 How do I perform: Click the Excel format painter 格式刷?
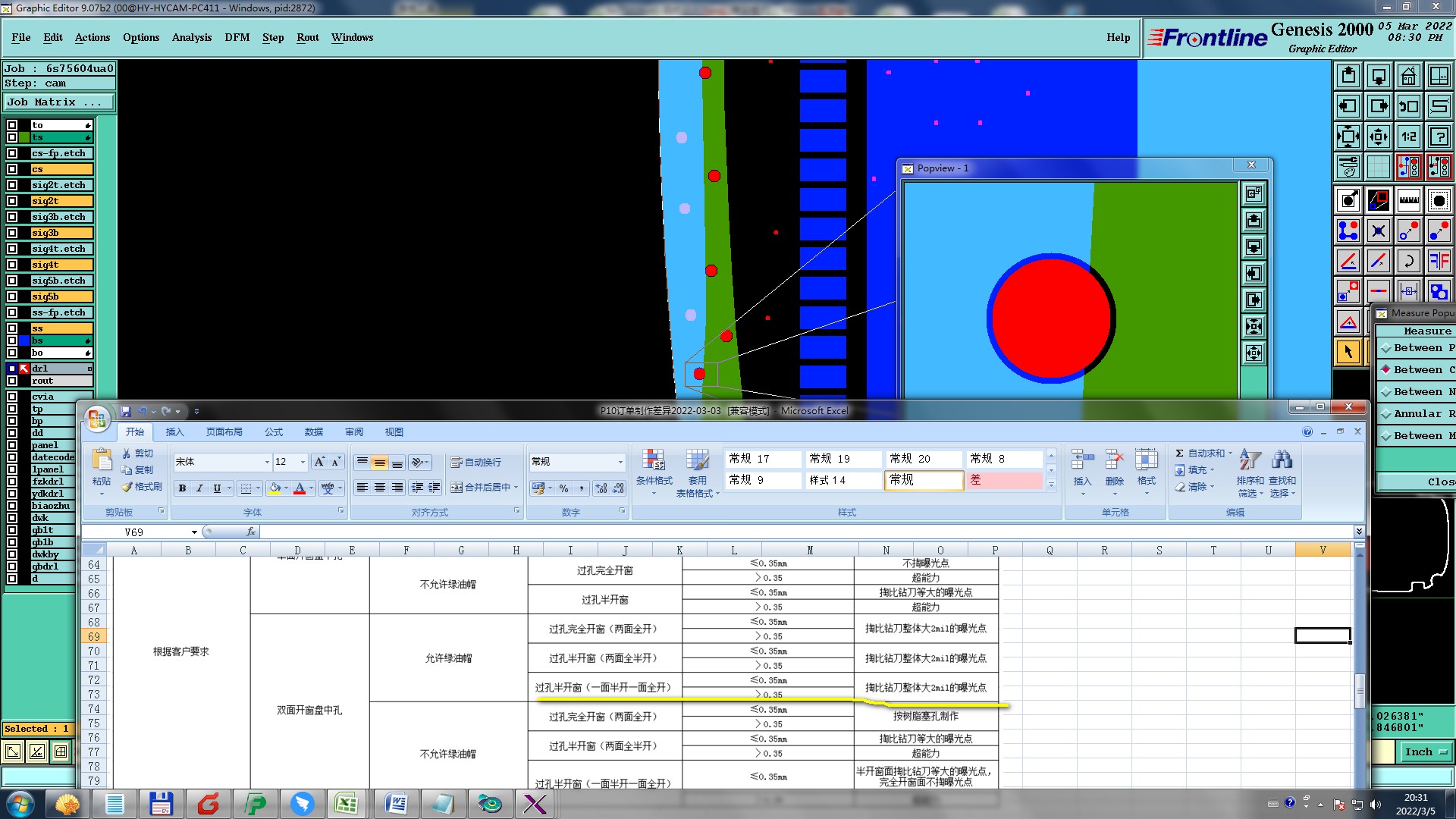click(143, 487)
